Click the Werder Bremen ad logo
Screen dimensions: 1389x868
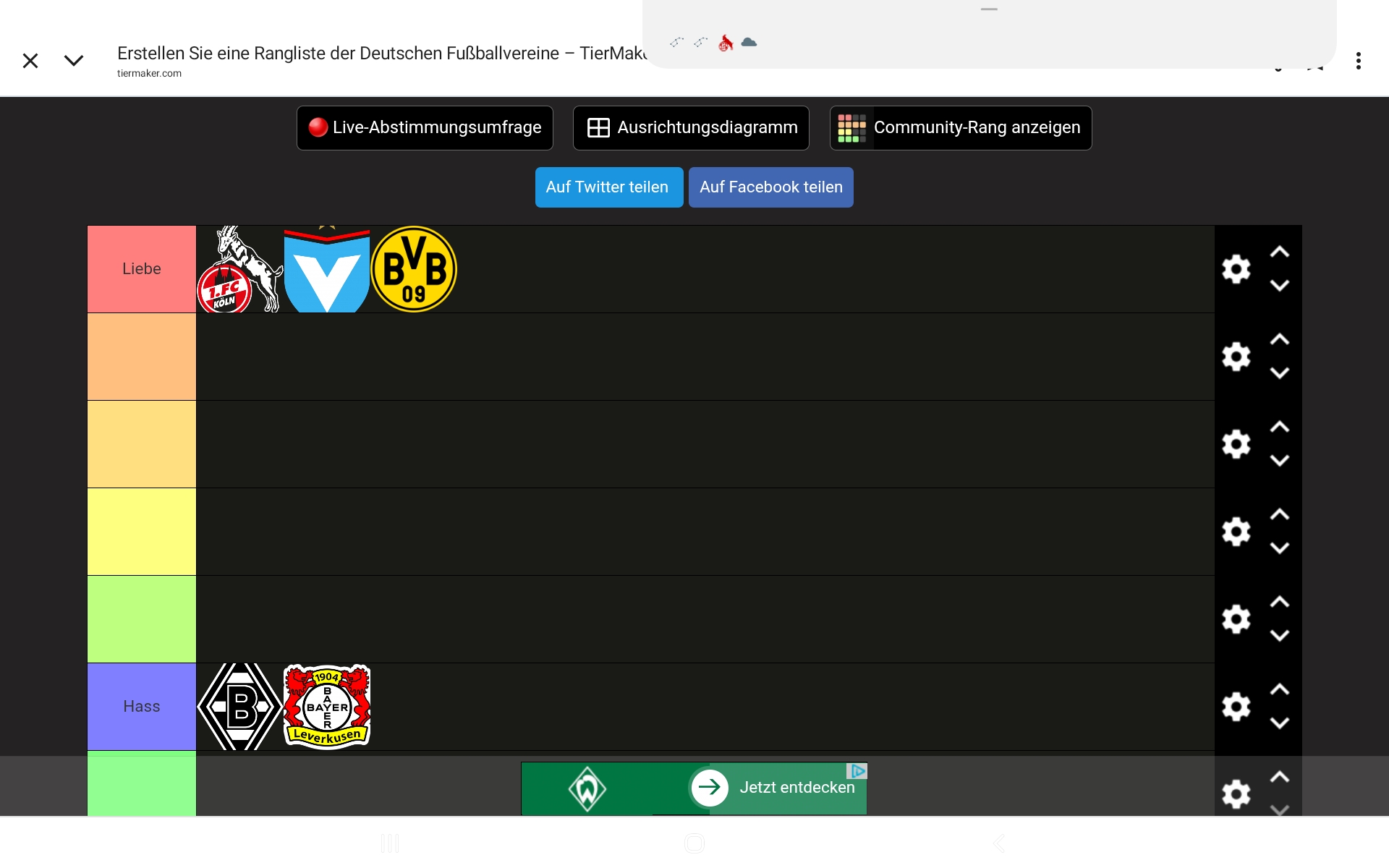(x=587, y=788)
